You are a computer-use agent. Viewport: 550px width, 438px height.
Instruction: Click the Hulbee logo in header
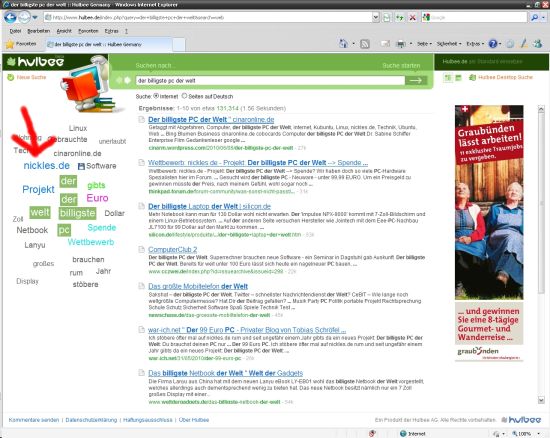36,62
